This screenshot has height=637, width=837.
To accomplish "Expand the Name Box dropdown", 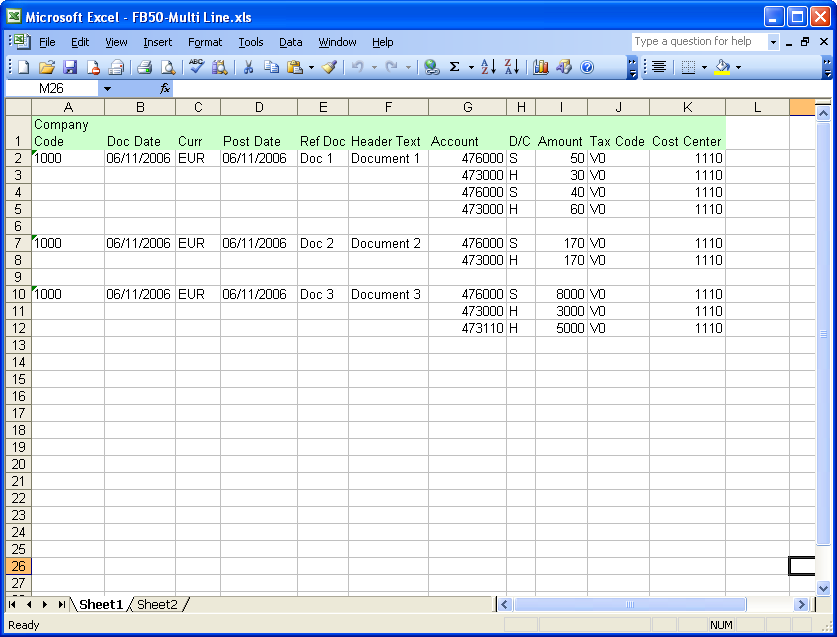I will click(107, 89).
